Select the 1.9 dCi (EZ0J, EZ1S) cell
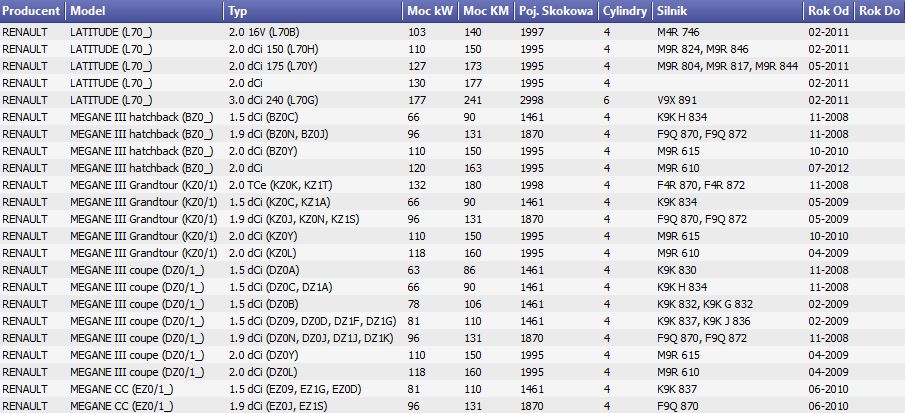905x413 pixels. [278, 406]
